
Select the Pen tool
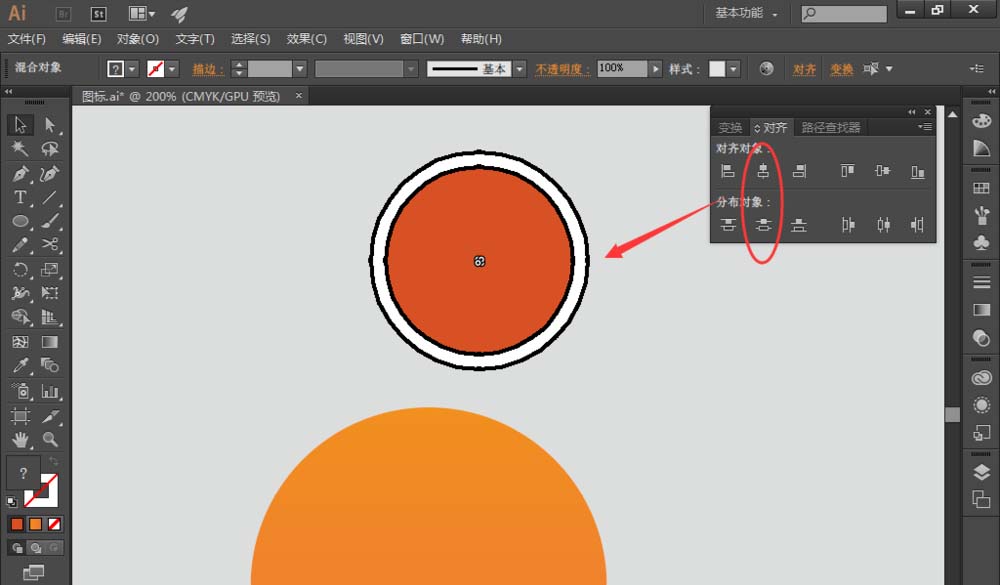point(20,174)
